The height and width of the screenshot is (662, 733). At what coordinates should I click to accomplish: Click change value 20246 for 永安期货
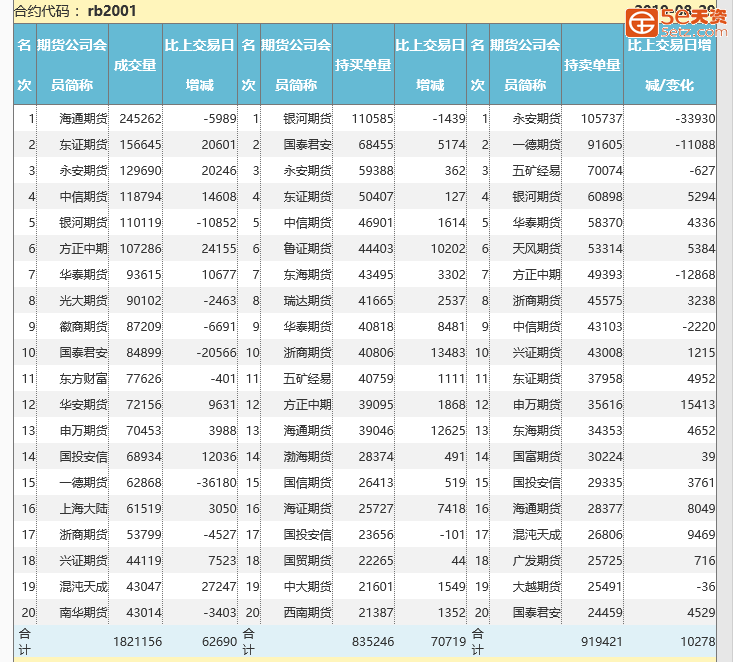click(219, 171)
